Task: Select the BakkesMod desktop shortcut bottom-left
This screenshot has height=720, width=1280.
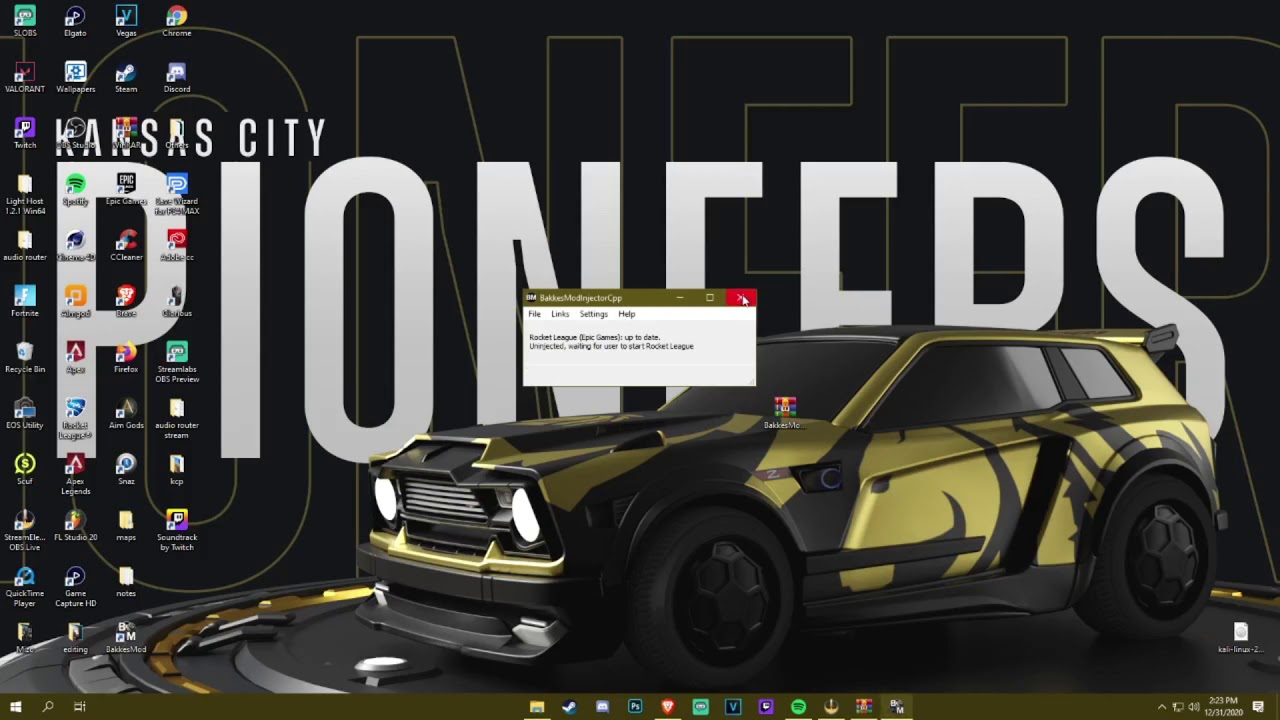Action: click(126, 637)
